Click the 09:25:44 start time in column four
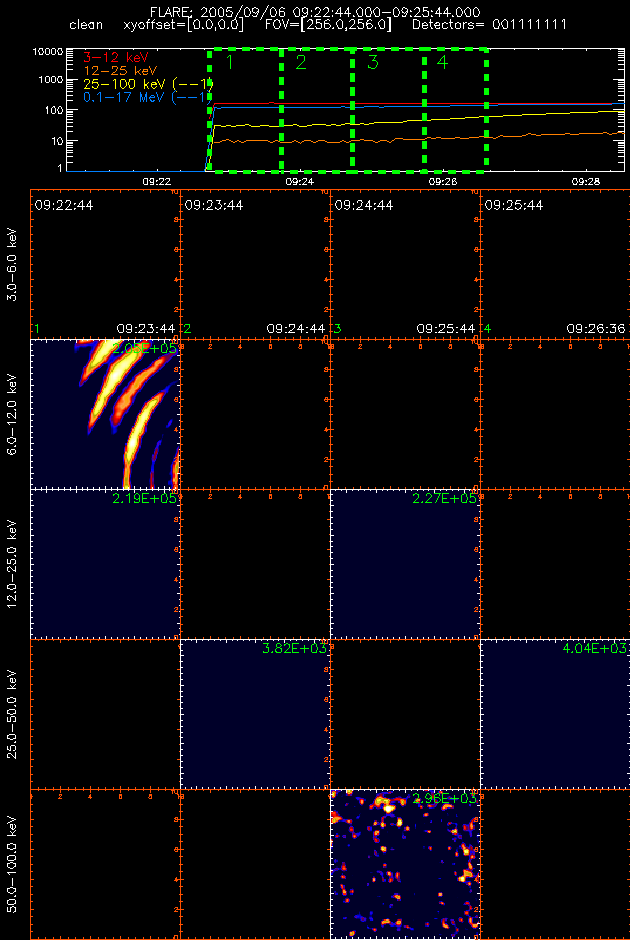 point(514,205)
